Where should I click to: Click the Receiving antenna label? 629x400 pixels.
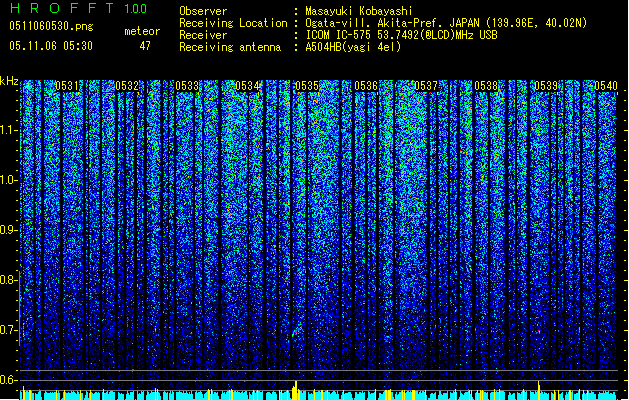(230, 47)
